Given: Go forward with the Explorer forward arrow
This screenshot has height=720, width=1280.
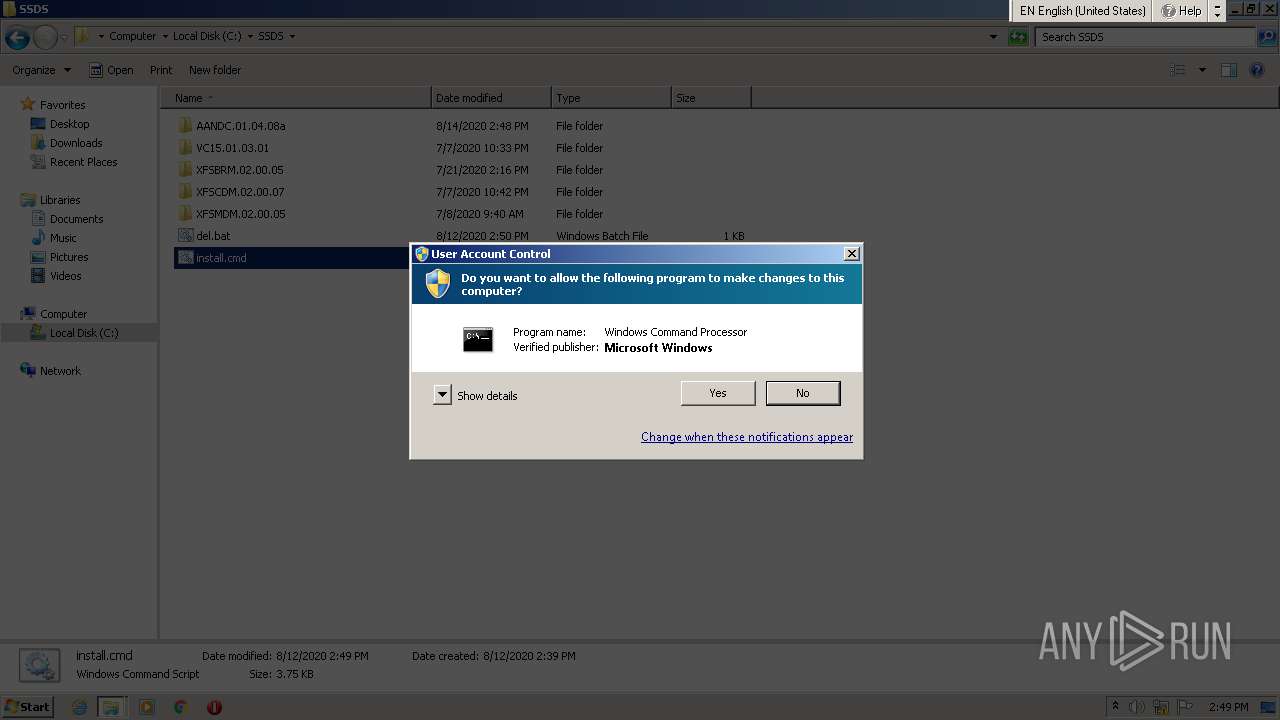Looking at the screenshot, I should (45, 38).
